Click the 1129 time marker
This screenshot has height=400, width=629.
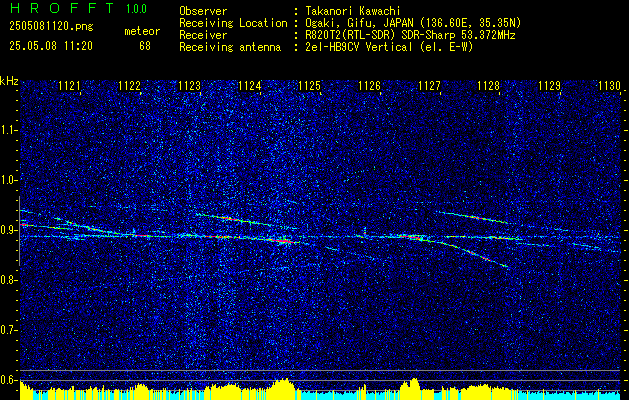coord(549,86)
